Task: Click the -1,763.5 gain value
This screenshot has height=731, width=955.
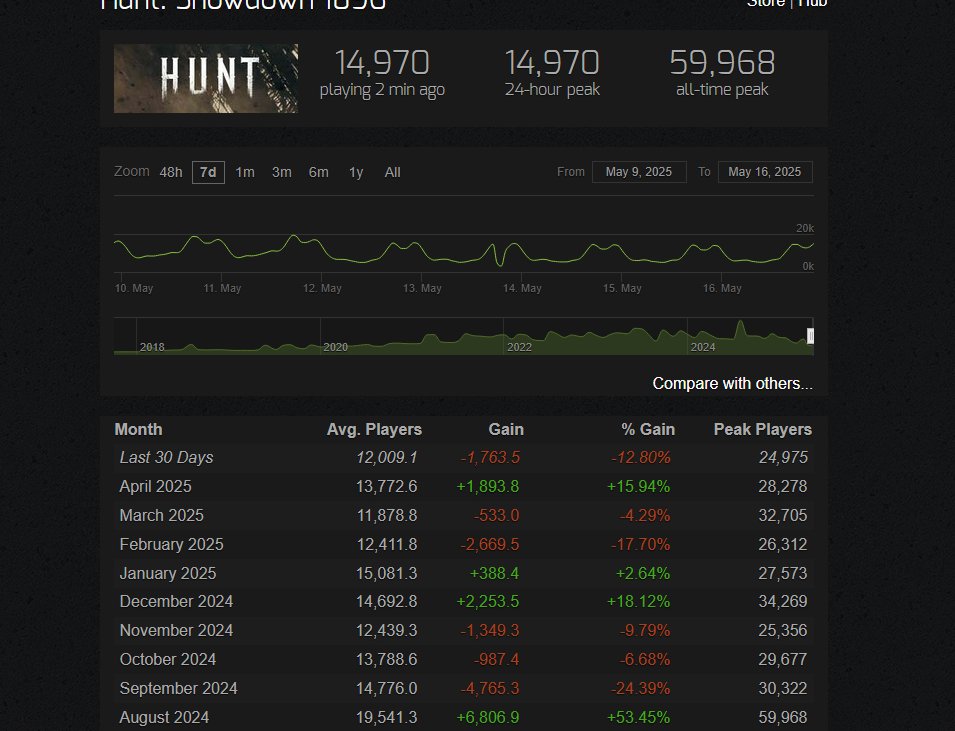Action: coord(490,457)
